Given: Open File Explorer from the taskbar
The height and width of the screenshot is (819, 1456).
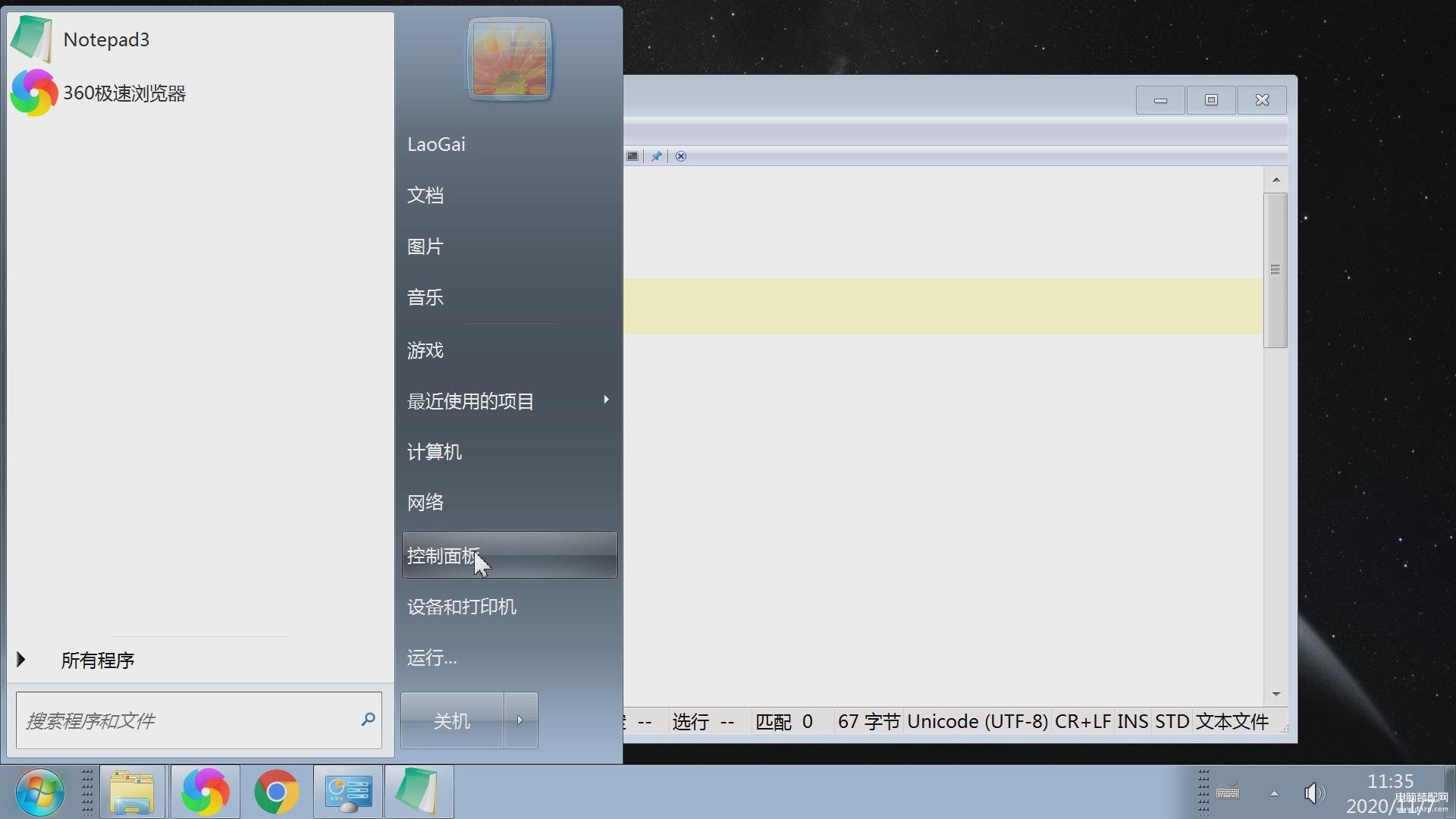Looking at the screenshot, I should 132,792.
